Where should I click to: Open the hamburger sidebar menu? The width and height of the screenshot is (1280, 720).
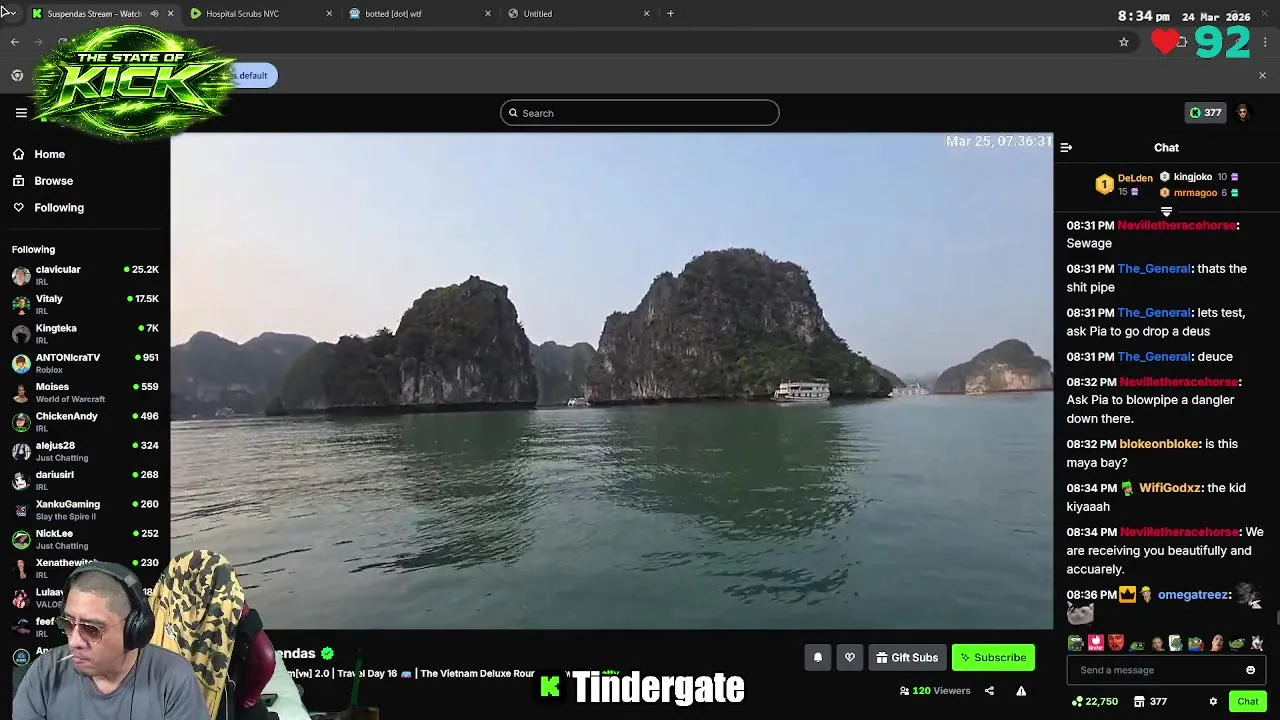21,113
